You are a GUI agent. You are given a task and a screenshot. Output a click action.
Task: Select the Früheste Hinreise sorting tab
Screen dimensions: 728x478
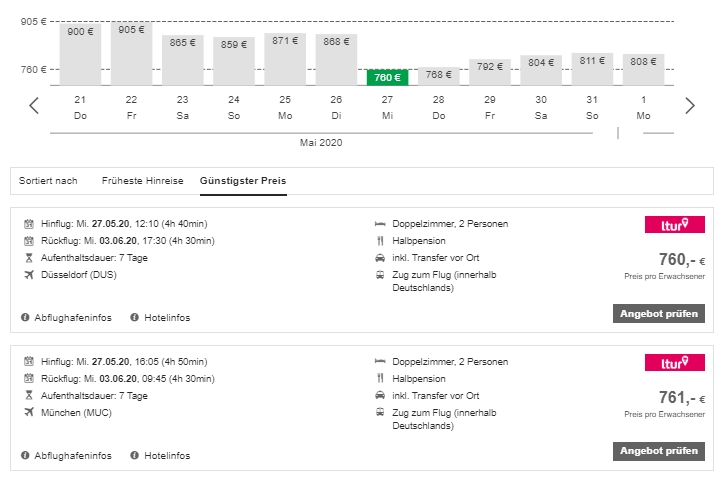pyautogui.click(x=142, y=181)
